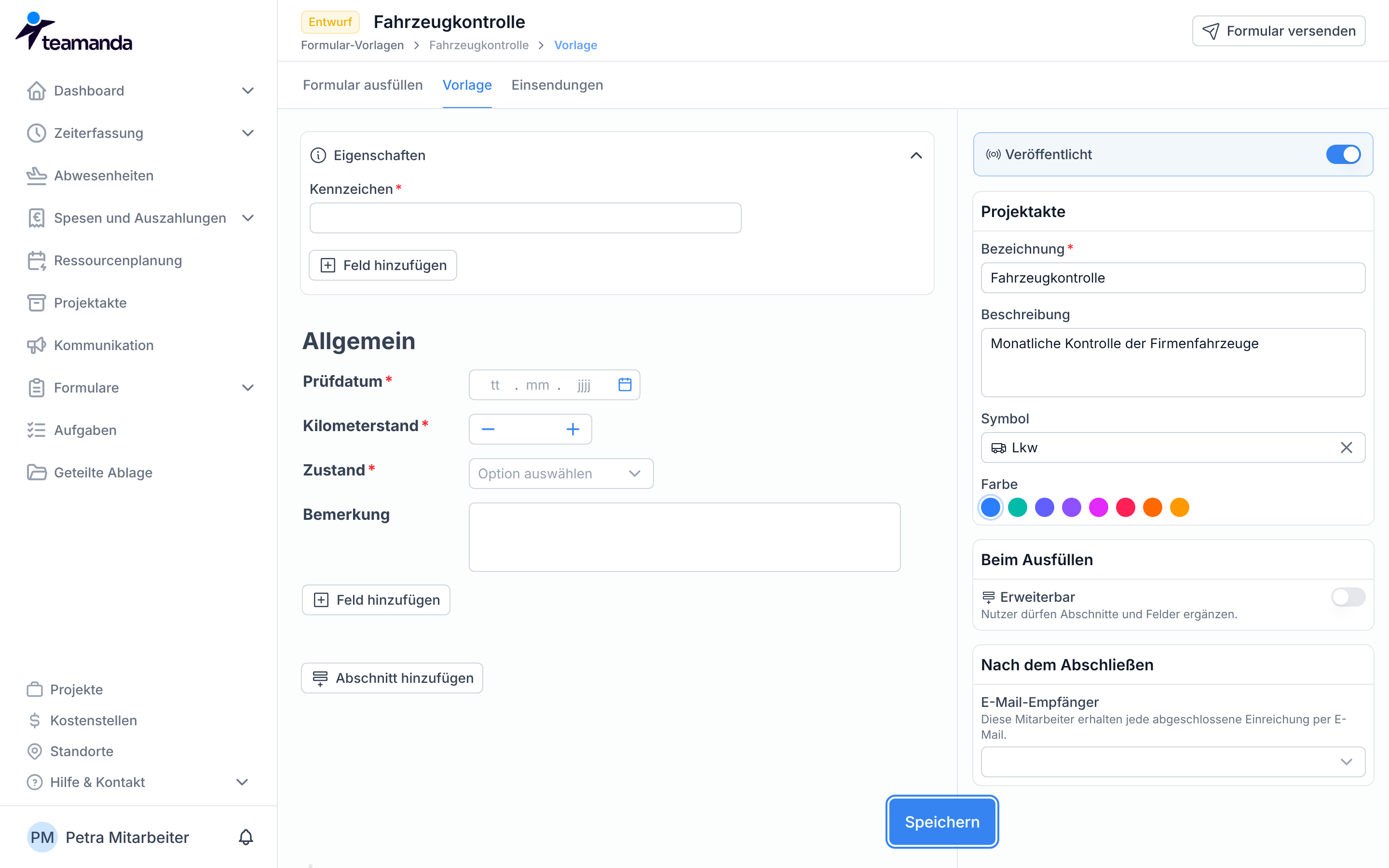Click the Bemerkung text area

tap(684, 537)
